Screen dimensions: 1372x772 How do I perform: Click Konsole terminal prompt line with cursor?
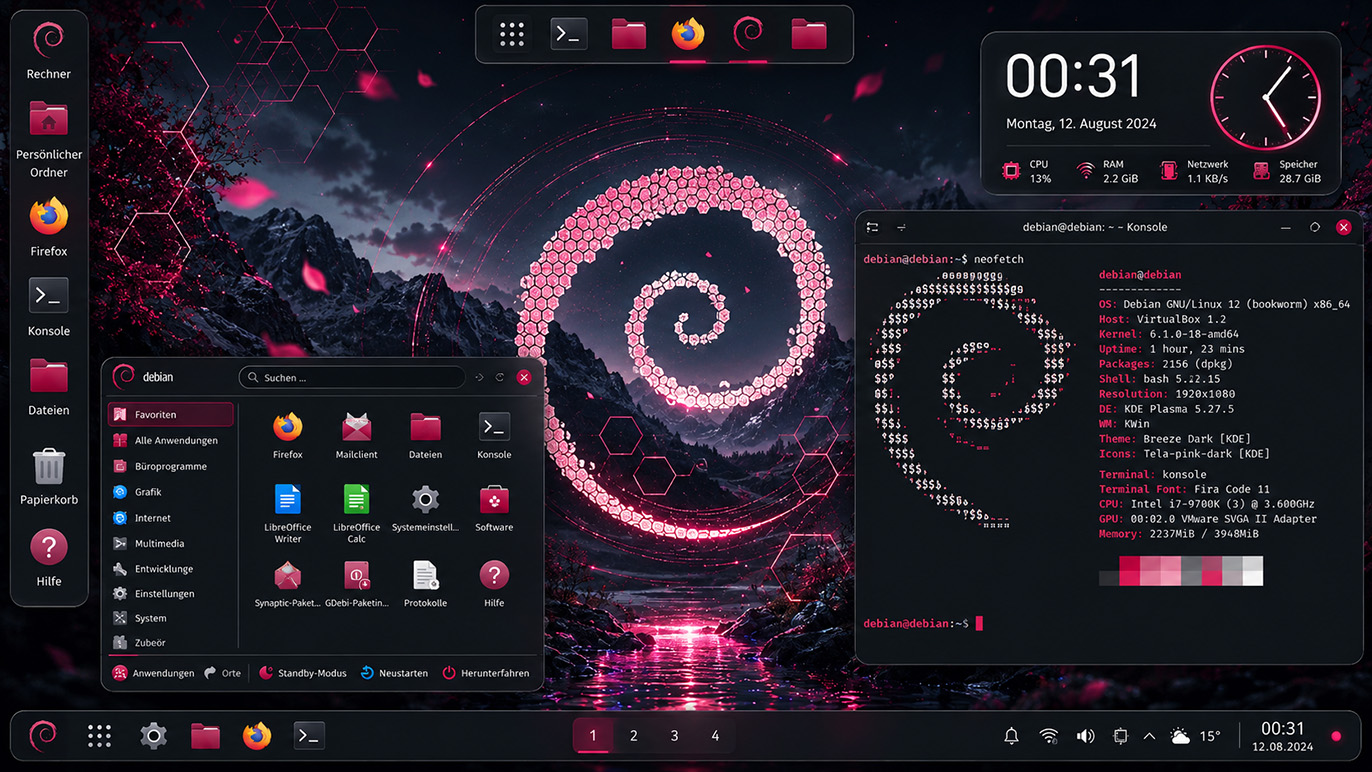(924, 623)
